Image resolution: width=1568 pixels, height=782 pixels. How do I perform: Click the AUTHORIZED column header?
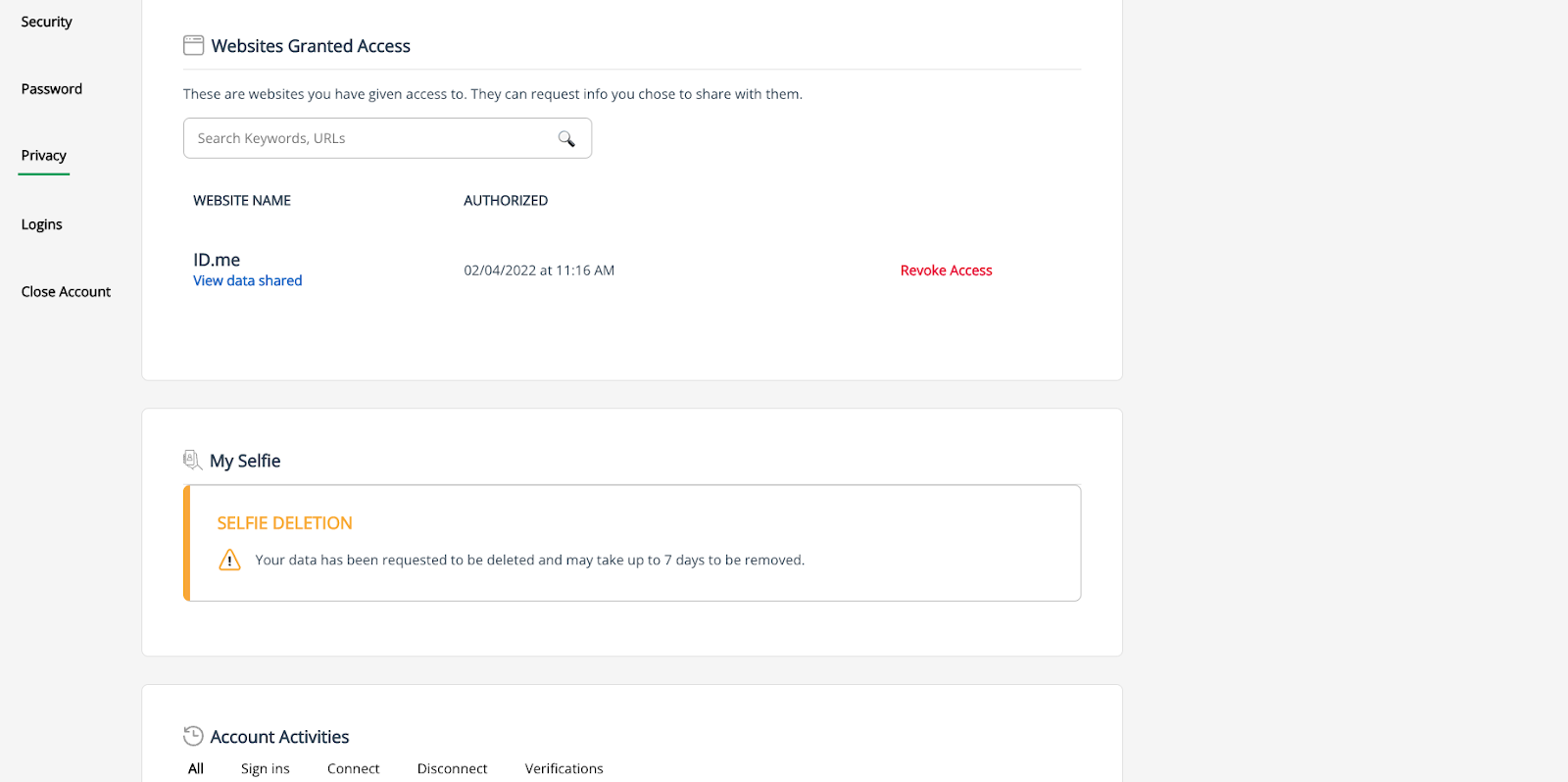[506, 200]
